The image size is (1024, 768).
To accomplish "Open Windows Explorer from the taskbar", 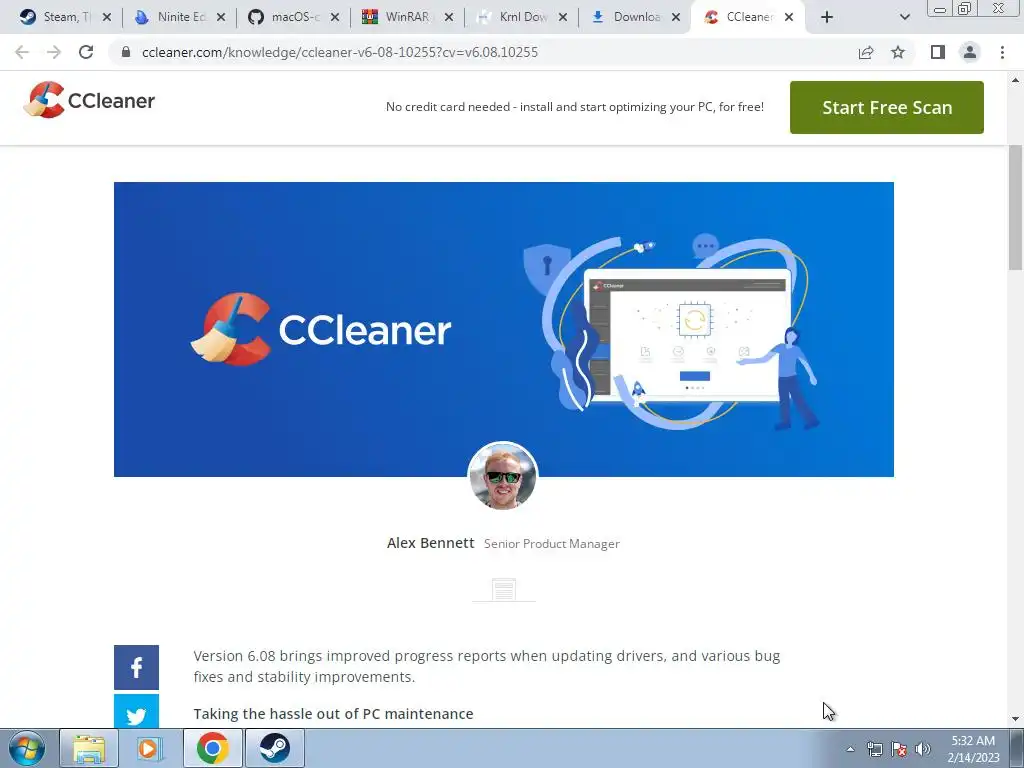I will pos(89,748).
